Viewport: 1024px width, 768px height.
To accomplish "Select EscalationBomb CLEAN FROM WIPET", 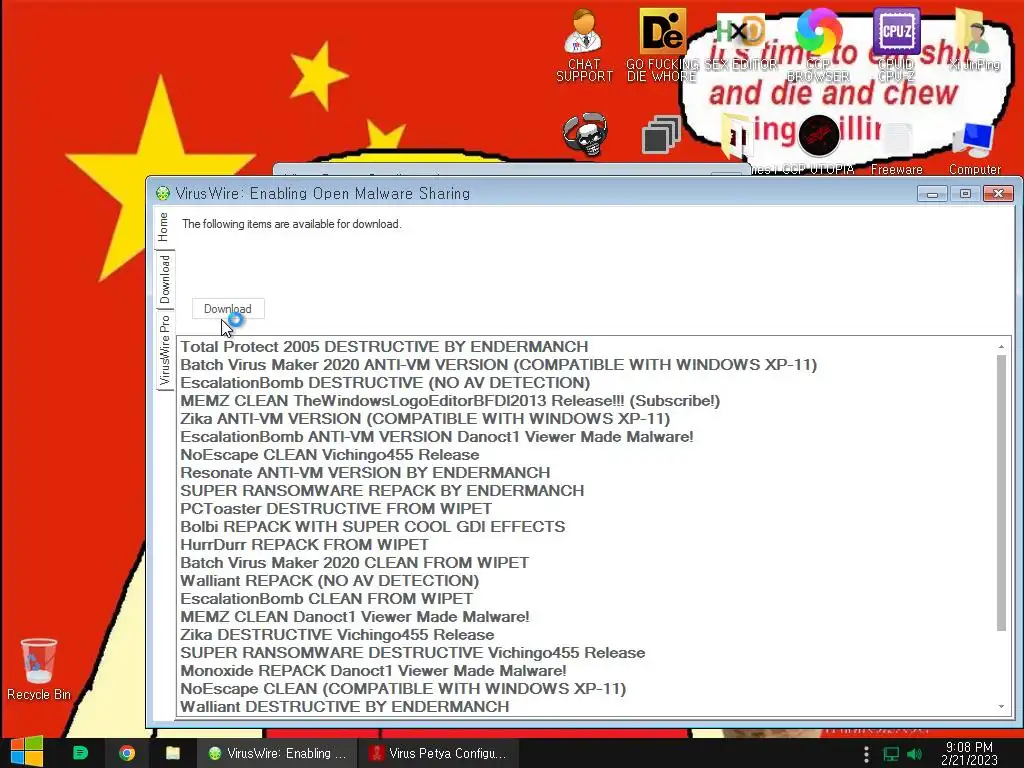I will [327, 598].
